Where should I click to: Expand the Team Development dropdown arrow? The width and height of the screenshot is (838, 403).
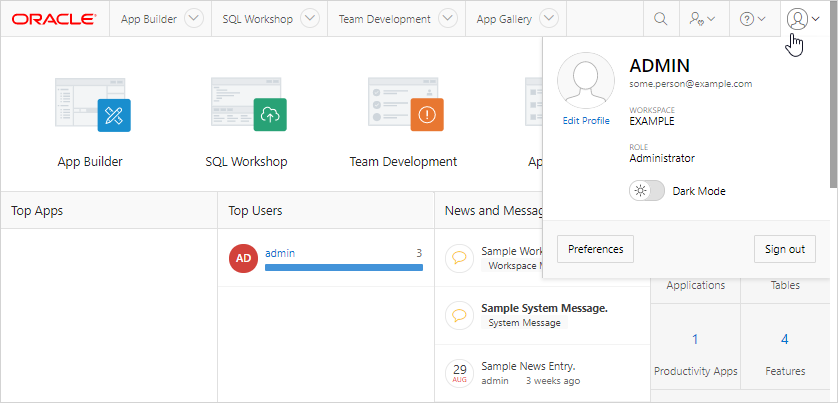pos(448,19)
